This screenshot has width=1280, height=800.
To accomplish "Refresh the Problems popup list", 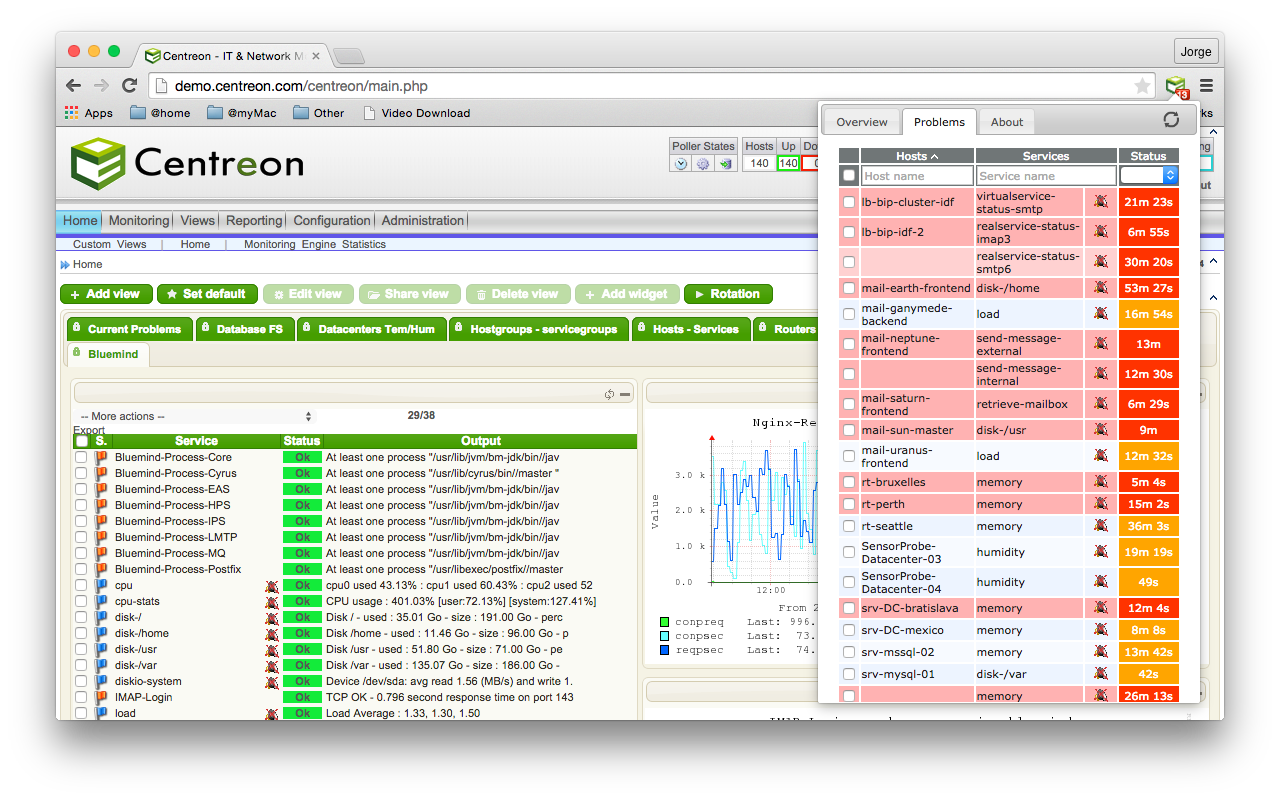I will click(1171, 120).
